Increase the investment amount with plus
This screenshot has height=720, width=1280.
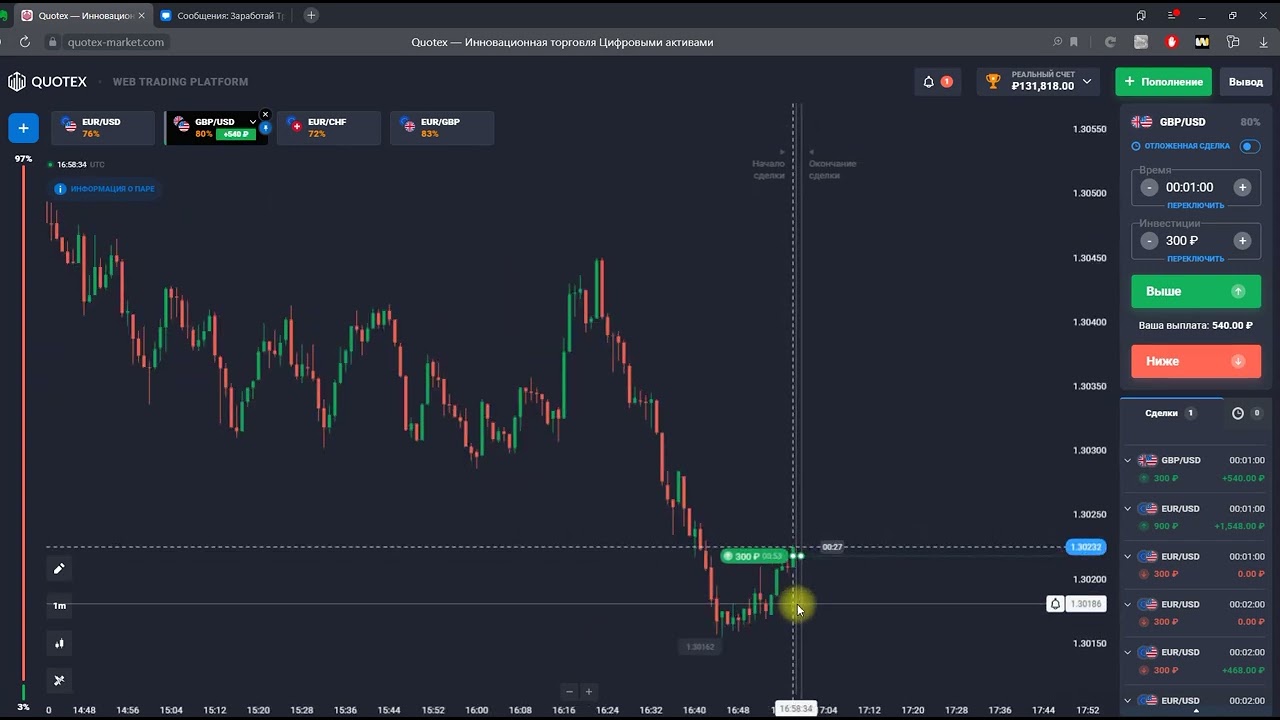click(1242, 240)
